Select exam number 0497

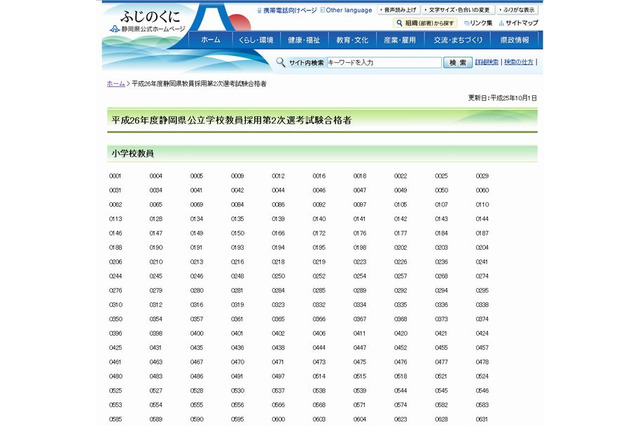point(278,376)
